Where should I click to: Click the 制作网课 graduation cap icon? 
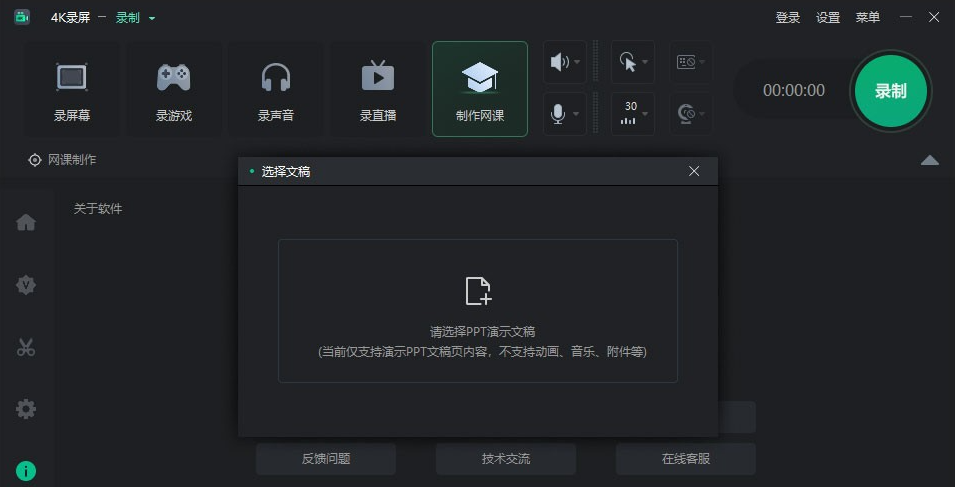pos(480,78)
